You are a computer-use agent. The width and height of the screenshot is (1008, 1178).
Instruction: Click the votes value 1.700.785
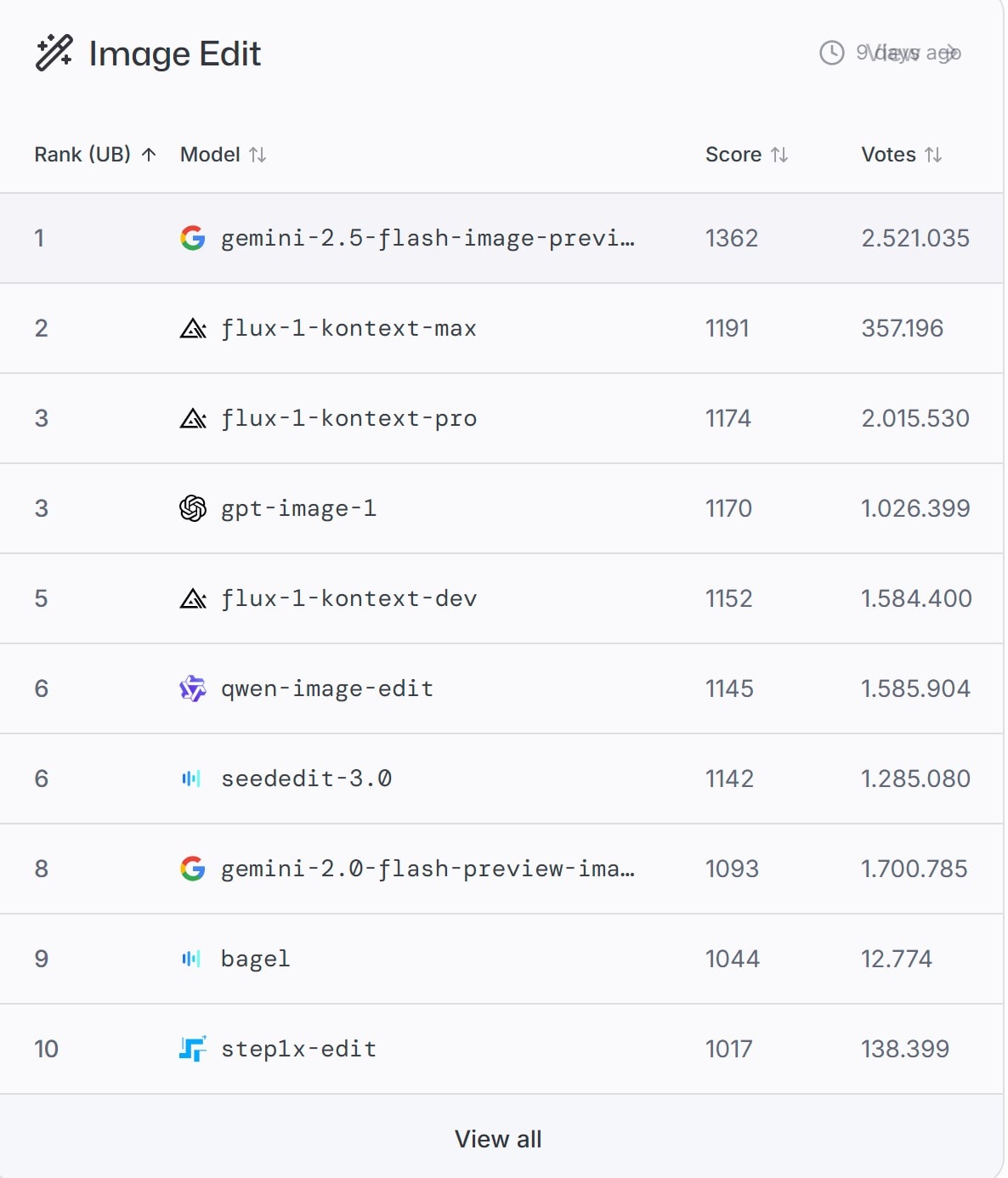tap(915, 869)
